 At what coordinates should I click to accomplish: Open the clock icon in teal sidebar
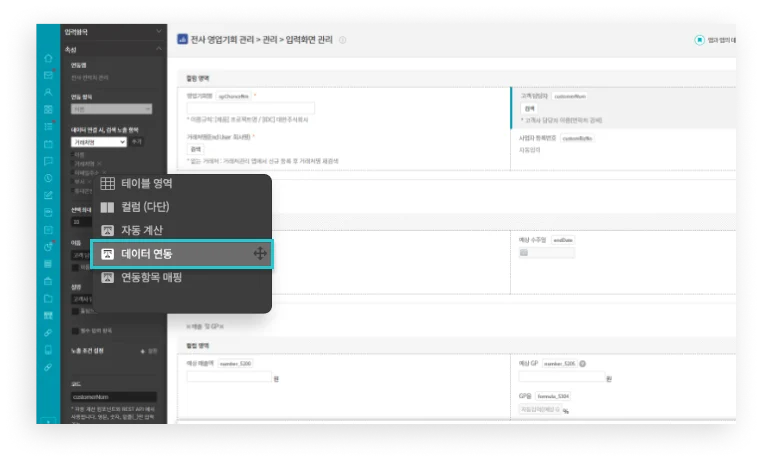point(48,178)
